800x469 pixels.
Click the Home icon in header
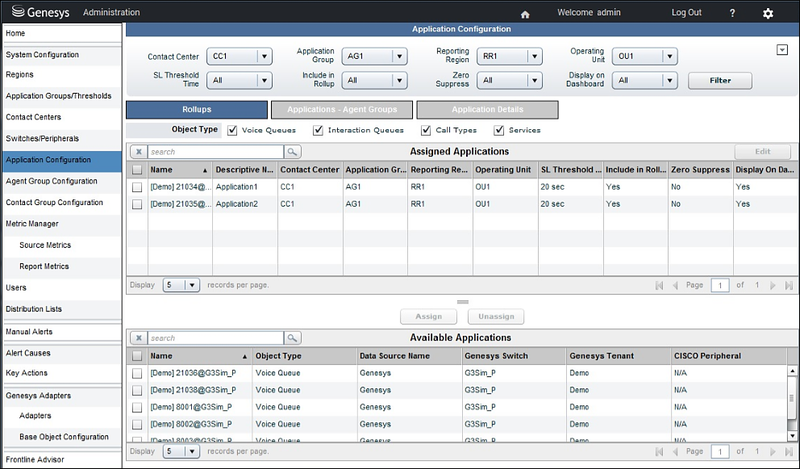(x=526, y=13)
